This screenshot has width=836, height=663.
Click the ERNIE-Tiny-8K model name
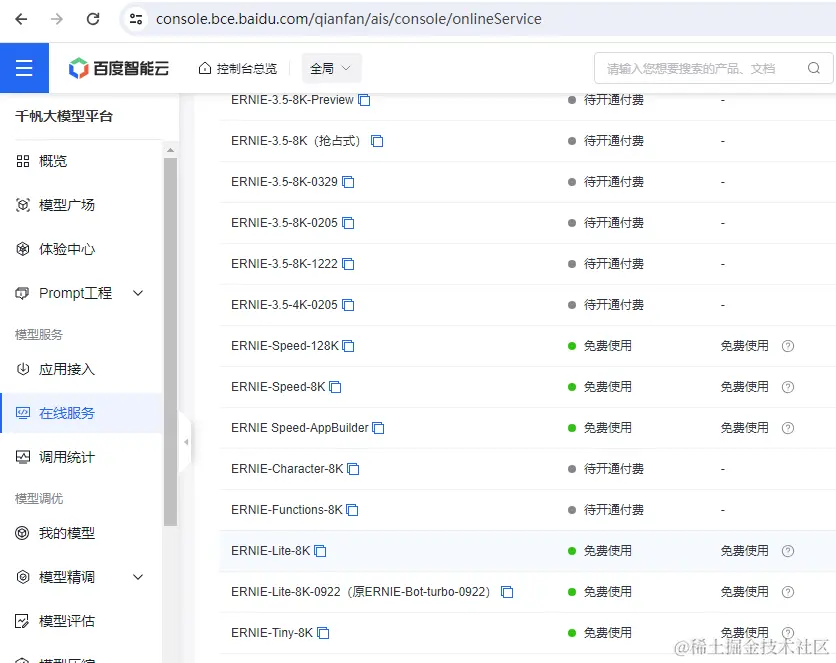pos(272,634)
